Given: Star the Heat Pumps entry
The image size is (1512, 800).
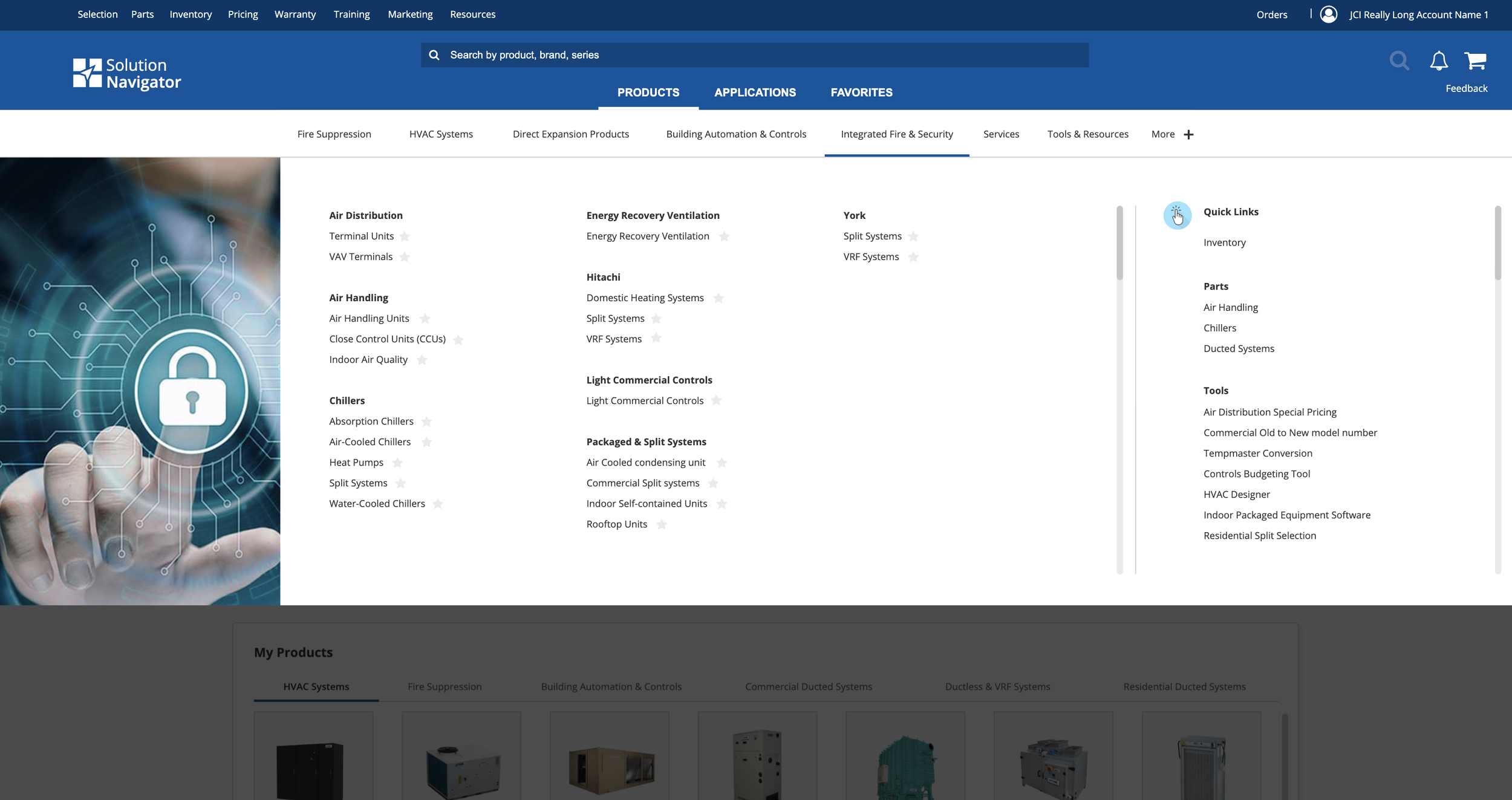Looking at the screenshot, I should pos(397,463).
